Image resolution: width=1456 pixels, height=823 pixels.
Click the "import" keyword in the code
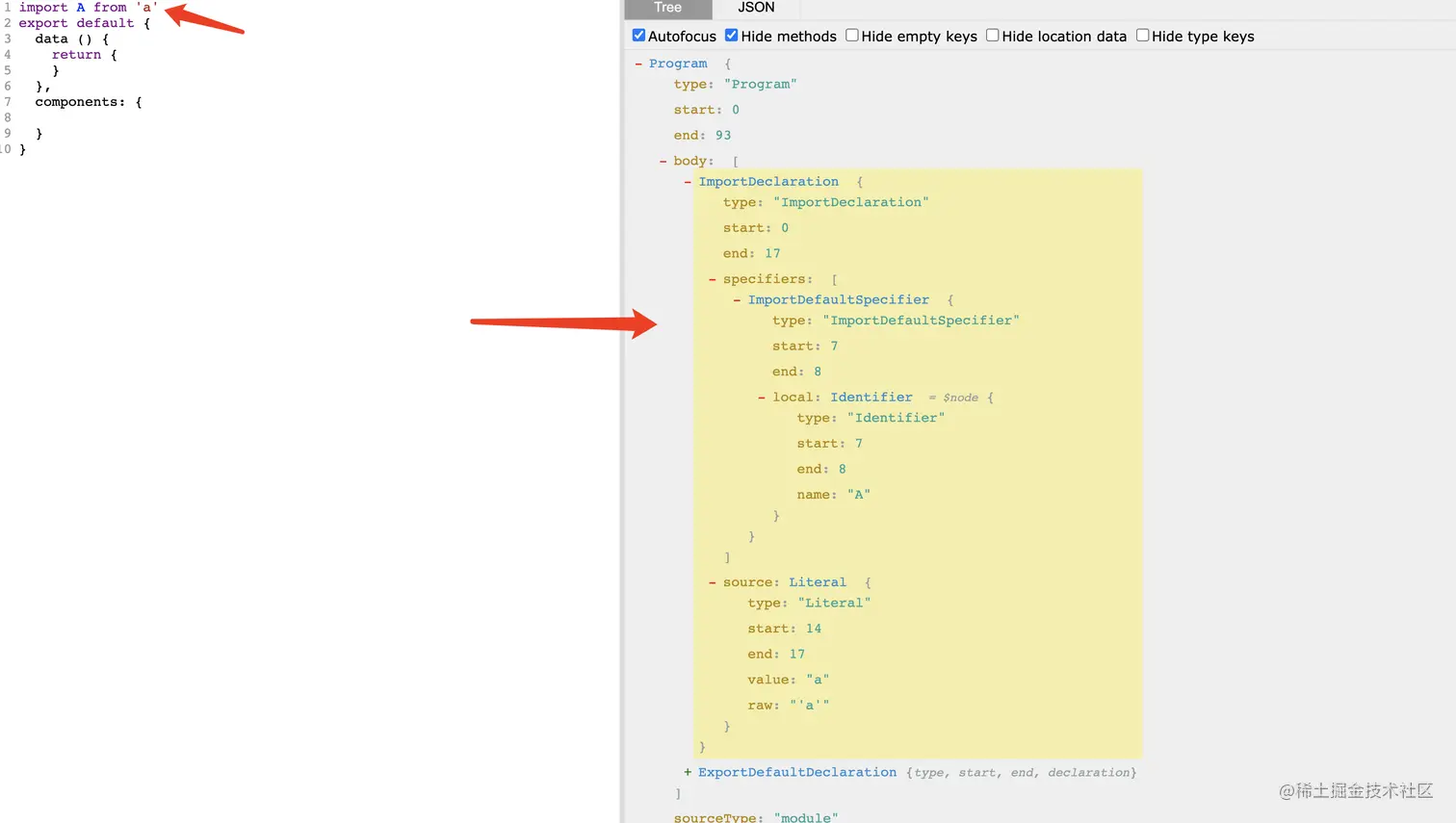click(x=43, y=8)
